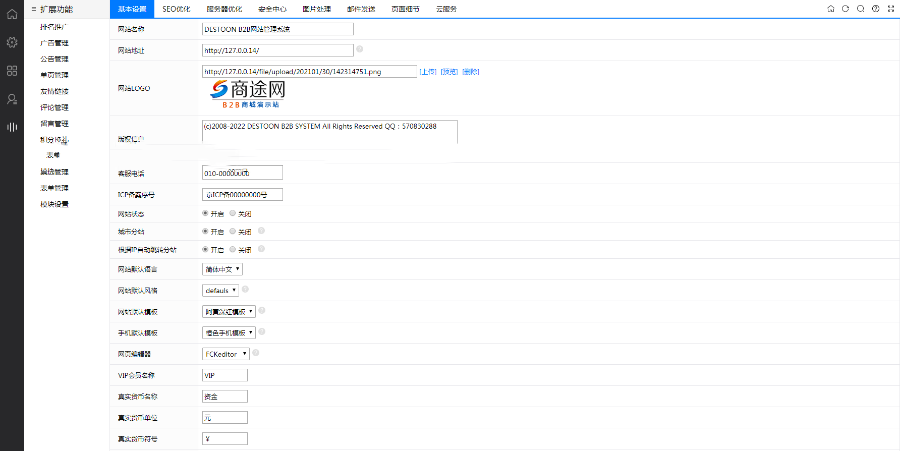Toggle the fullscreen icon in the top-right toolbar

[891, 9]
